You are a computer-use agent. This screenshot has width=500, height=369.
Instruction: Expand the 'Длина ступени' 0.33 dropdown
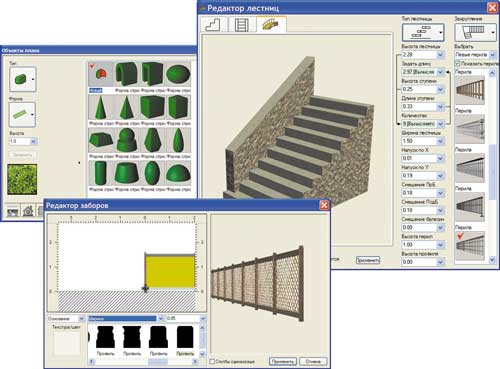click(440, 107)
